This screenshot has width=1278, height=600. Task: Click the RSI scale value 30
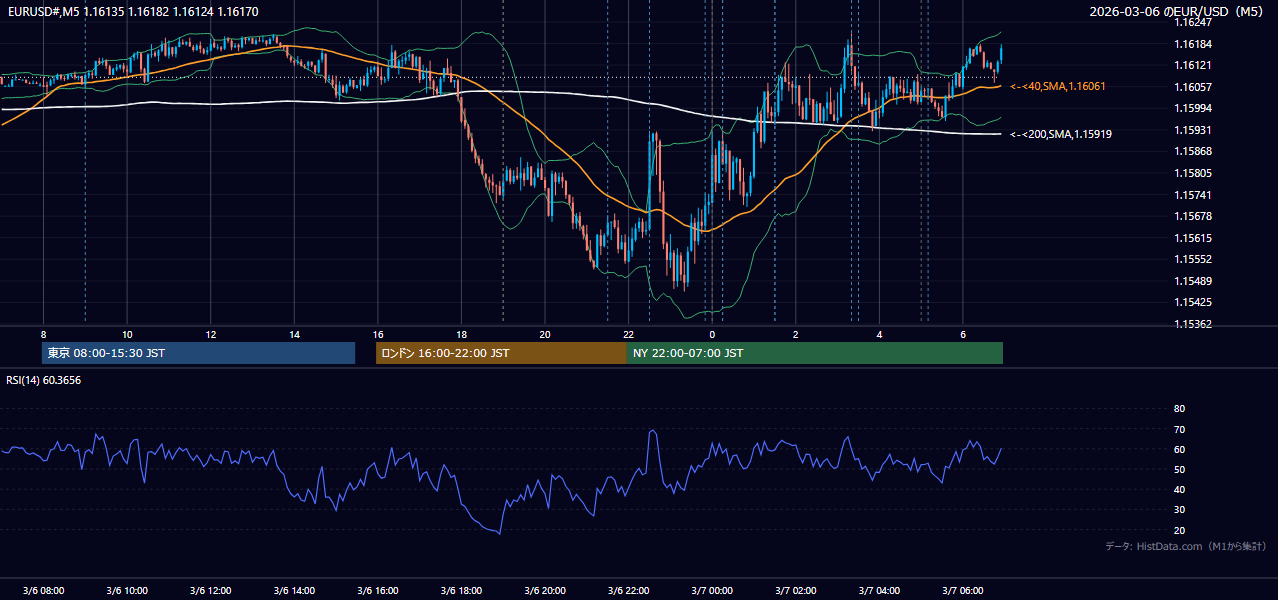coord(1179,510)
